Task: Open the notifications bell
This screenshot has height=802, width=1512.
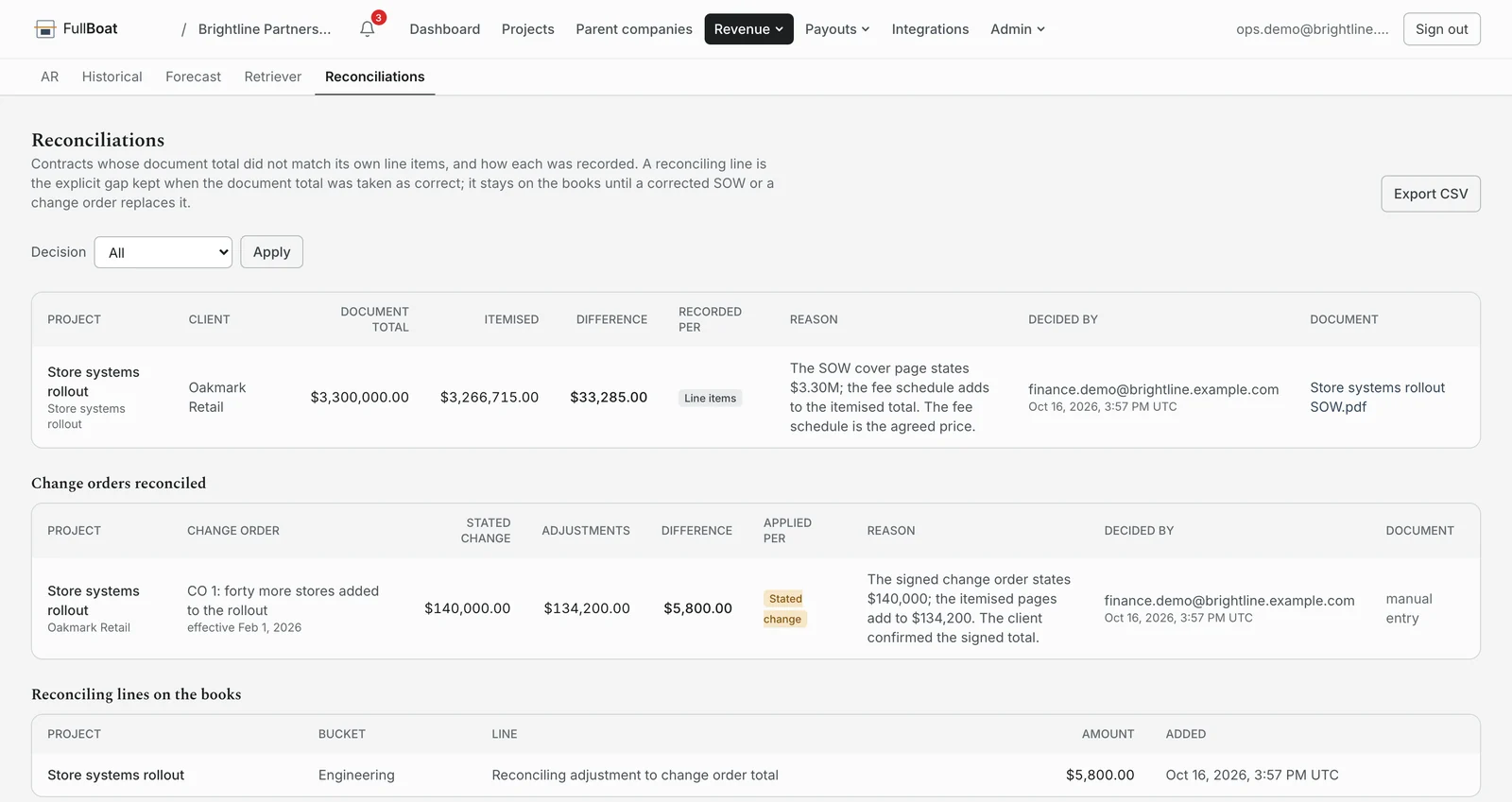Action: pos(368,29)
